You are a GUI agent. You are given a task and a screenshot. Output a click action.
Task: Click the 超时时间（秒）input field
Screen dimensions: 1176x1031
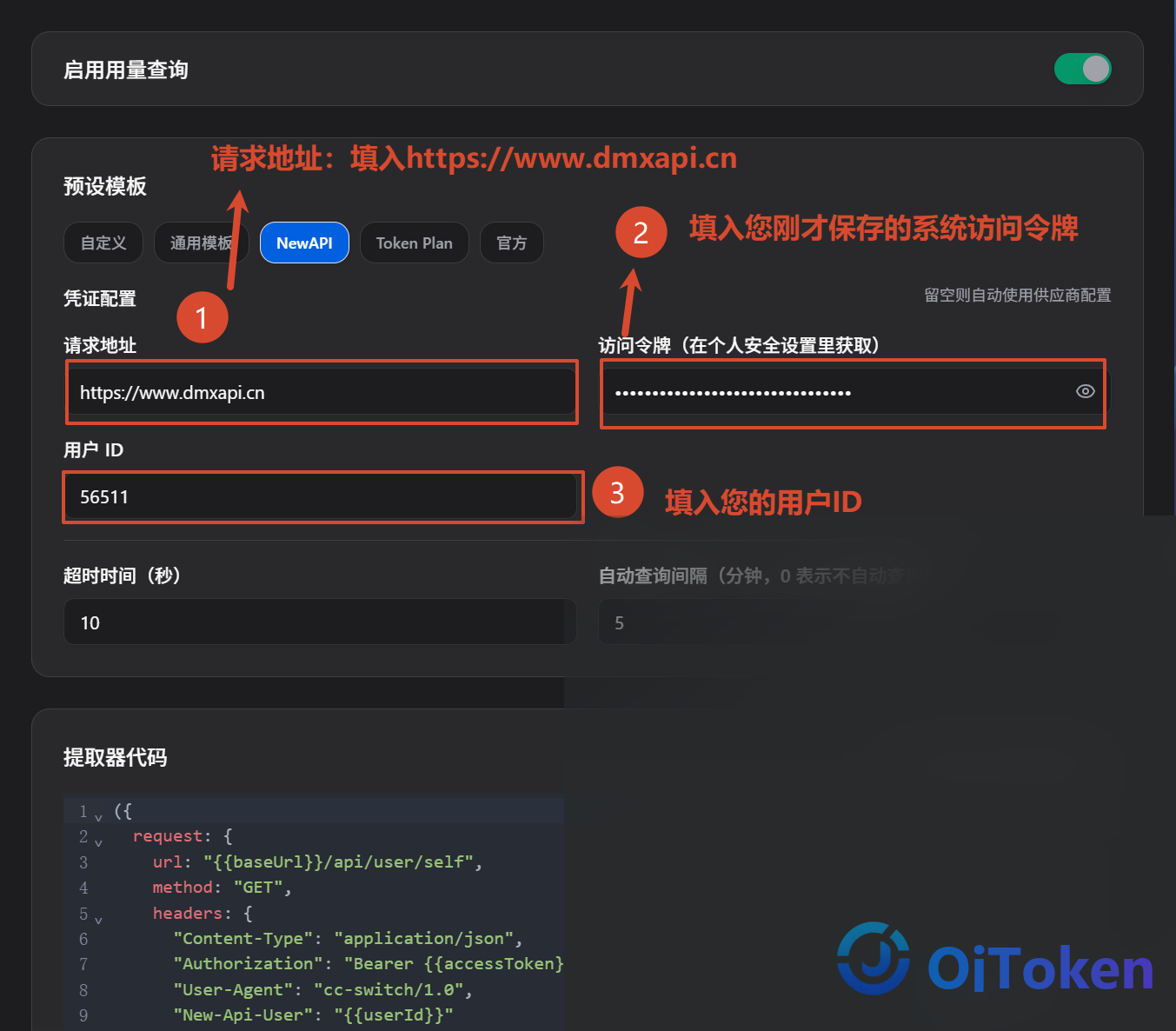(320, 622)
